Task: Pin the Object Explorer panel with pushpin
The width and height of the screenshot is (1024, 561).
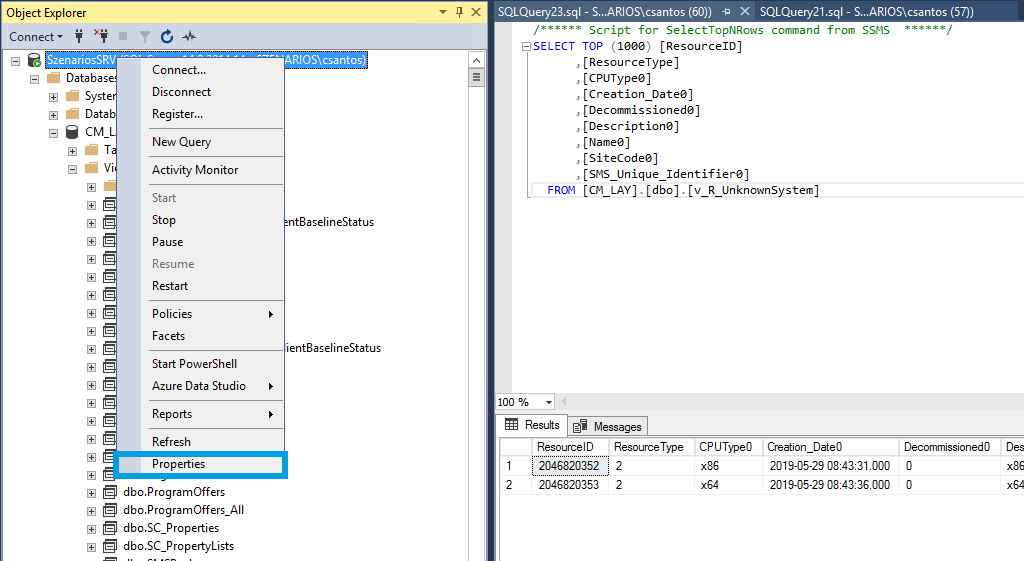Action: 458,13
